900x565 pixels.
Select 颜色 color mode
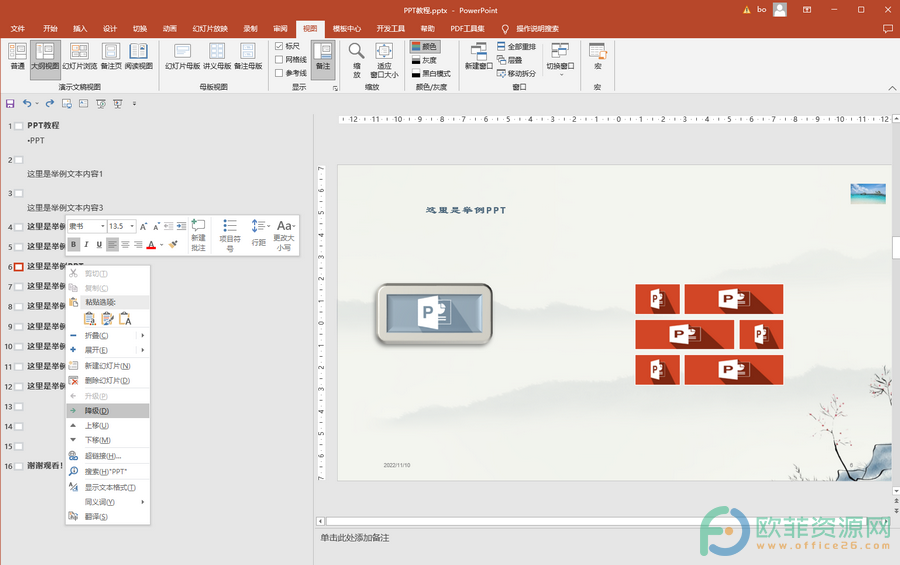[425, 47]
